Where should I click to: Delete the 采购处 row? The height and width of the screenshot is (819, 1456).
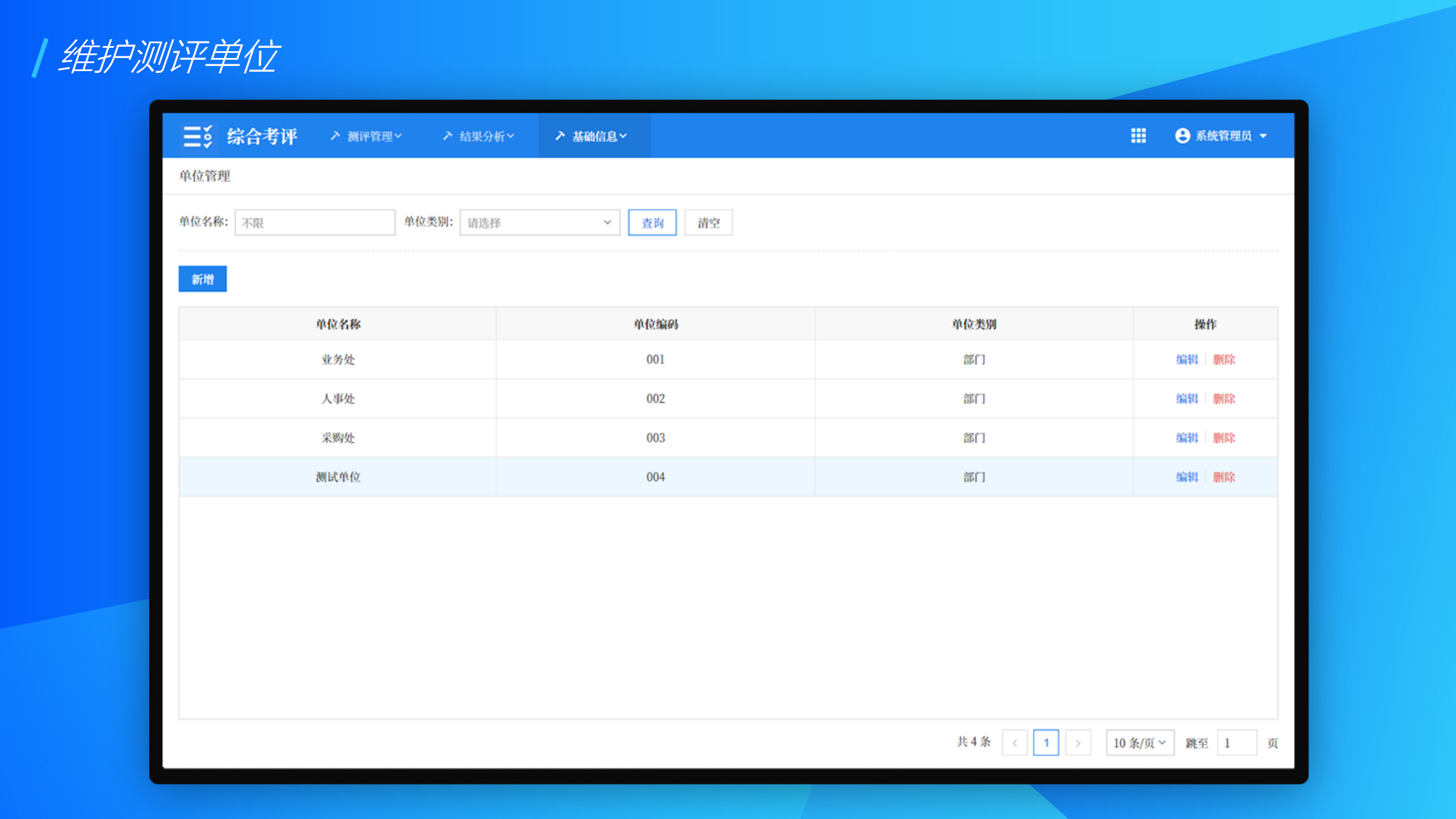tap(1223, 438)
